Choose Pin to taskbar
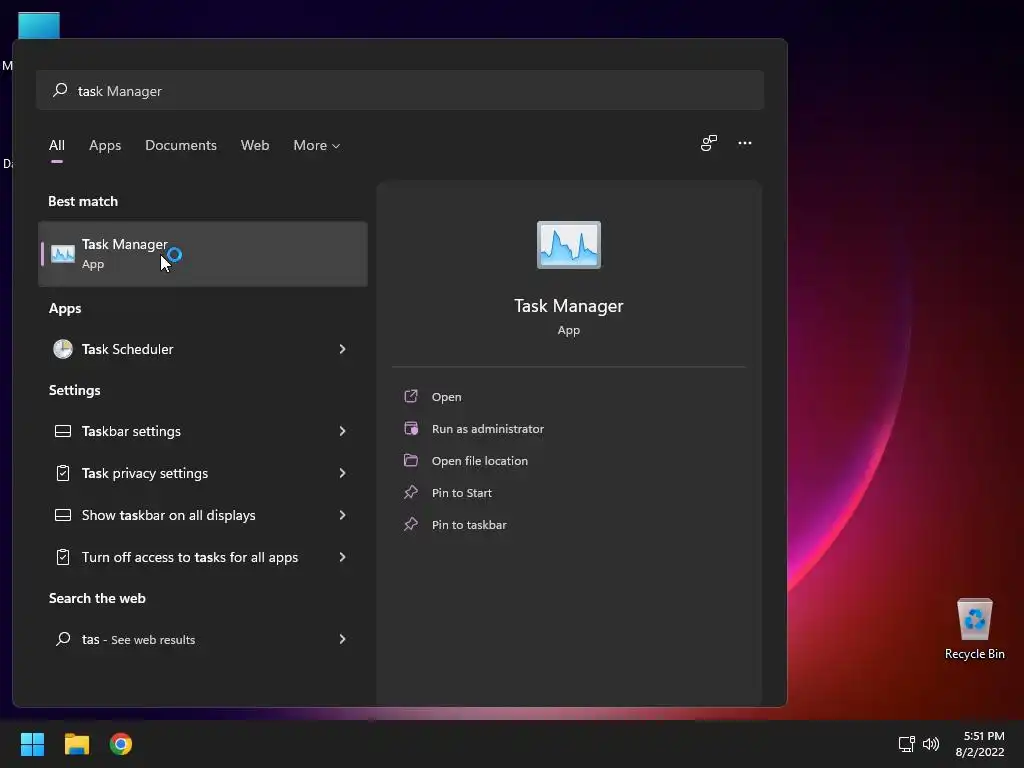1024x768 pixels. point(469,525)
